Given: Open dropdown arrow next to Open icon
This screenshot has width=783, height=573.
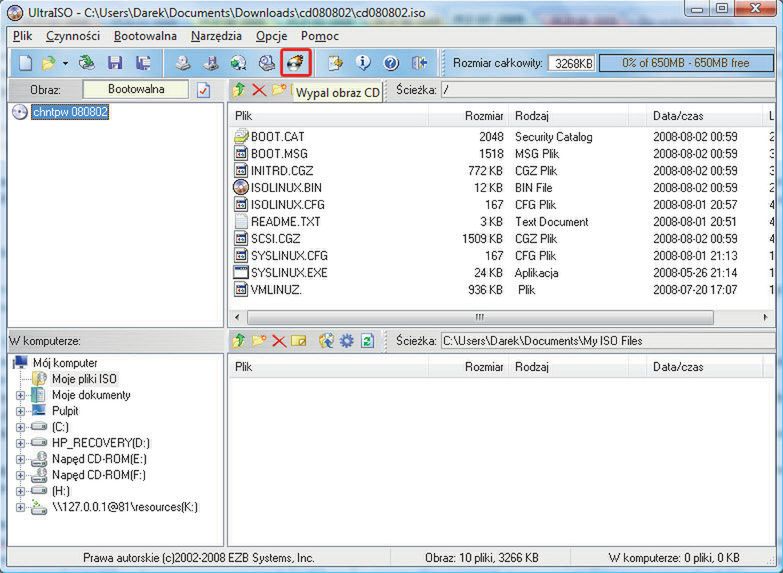Looking at the screenshot, I should pyautogui.click(x=65, y=63).
